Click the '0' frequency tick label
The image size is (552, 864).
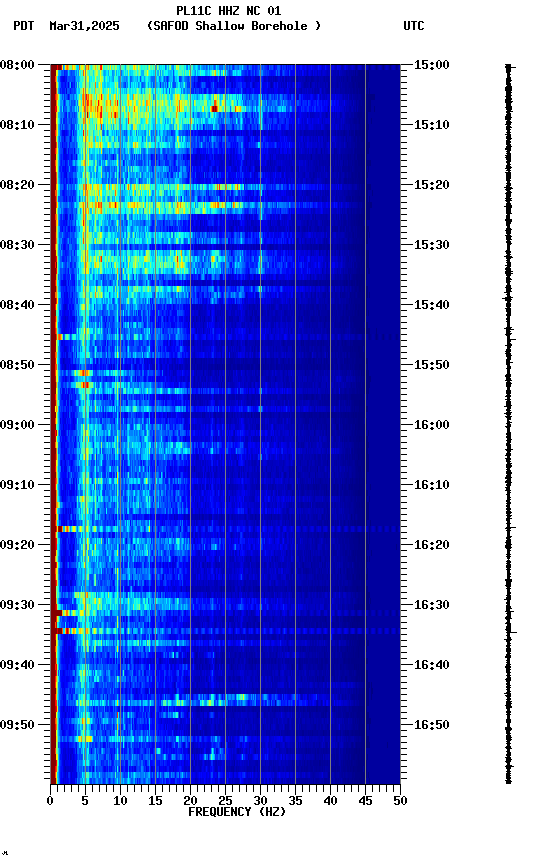point(51,801)
